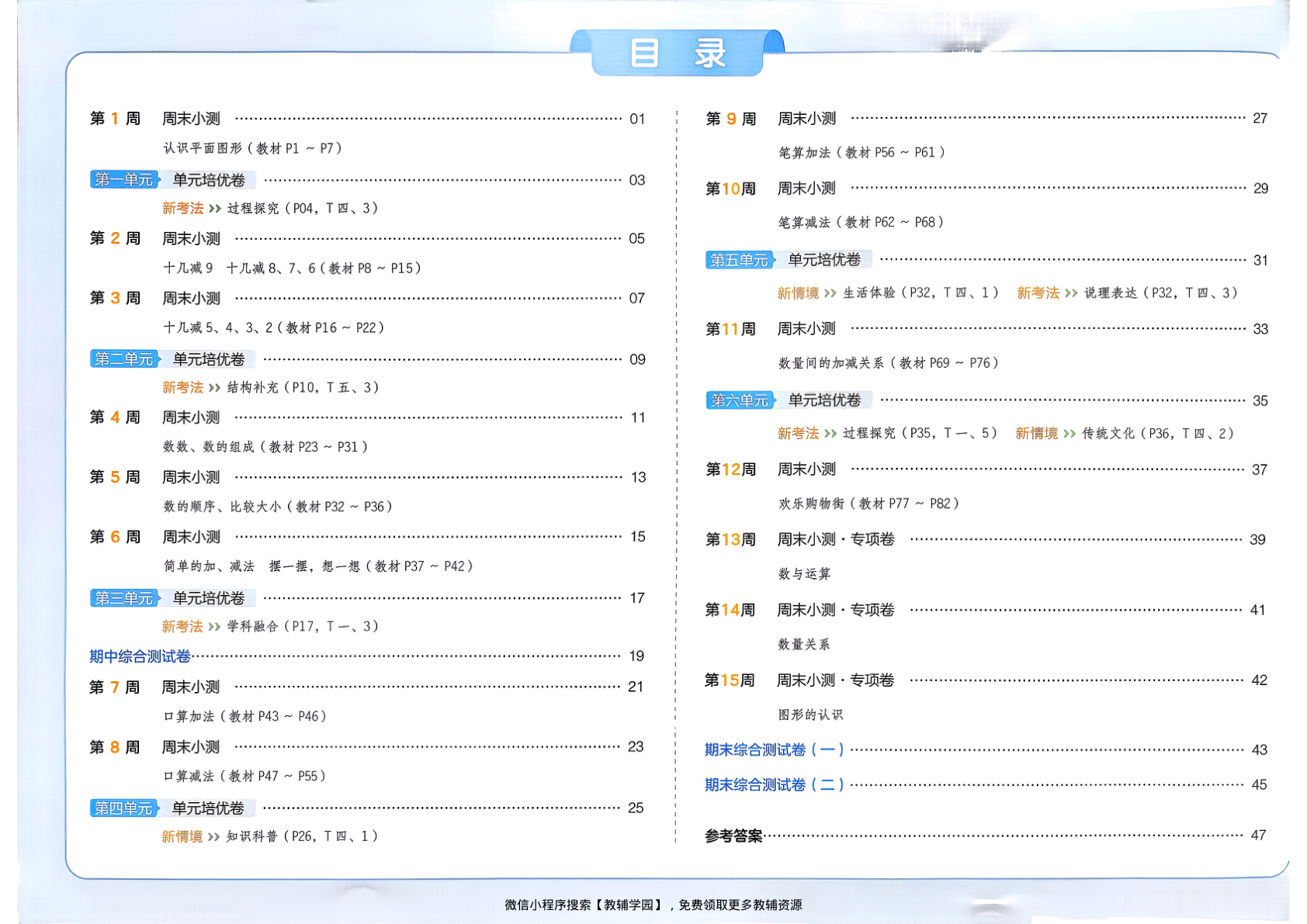Select the 新考法 说理表达 tag under 第五单元
This screenshot has height=924, width=1307.
click(1038, 293)
